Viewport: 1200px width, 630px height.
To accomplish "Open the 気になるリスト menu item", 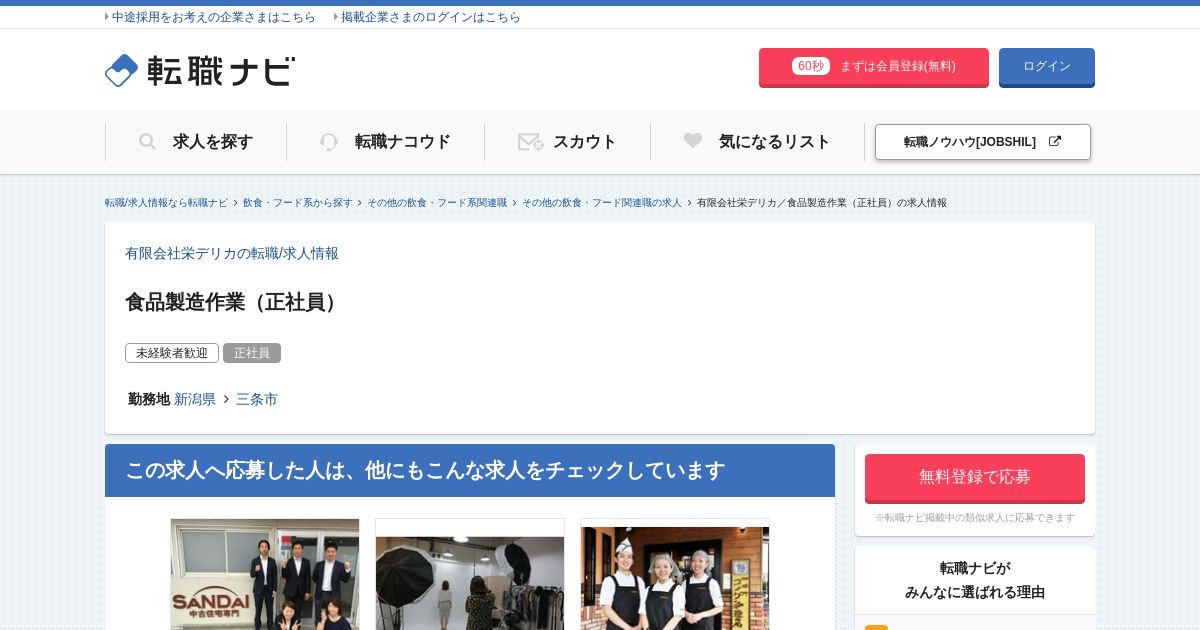I will (757, 142).
